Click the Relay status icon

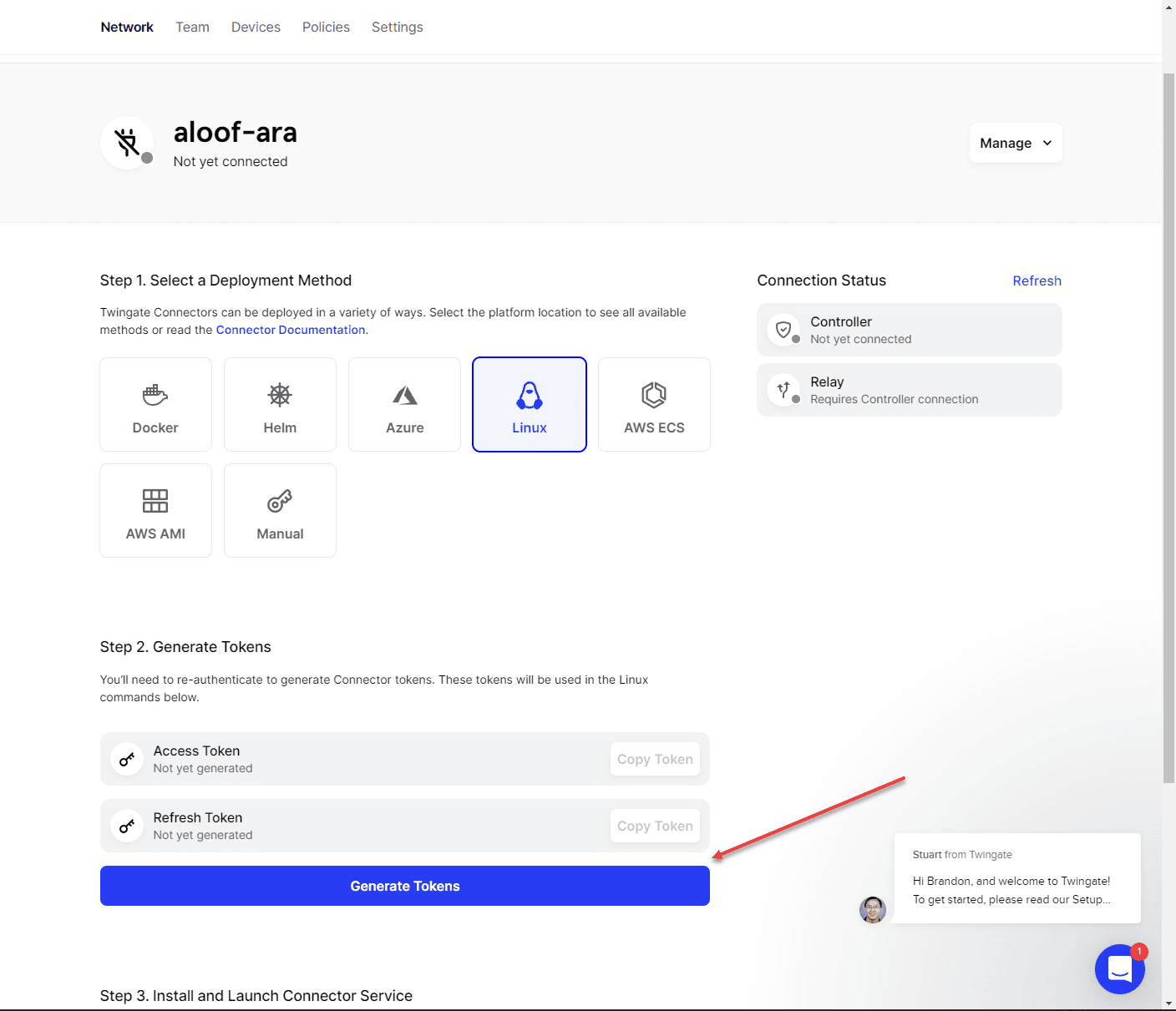(783, 390)
